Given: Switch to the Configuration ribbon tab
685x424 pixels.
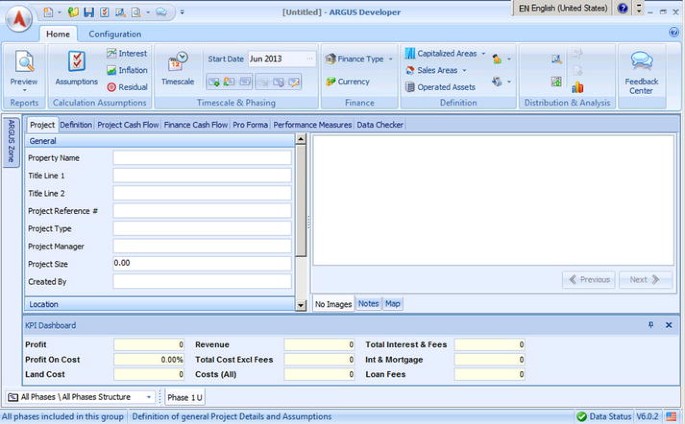Looking at the screenshot, I should click(x=115, y=34).
